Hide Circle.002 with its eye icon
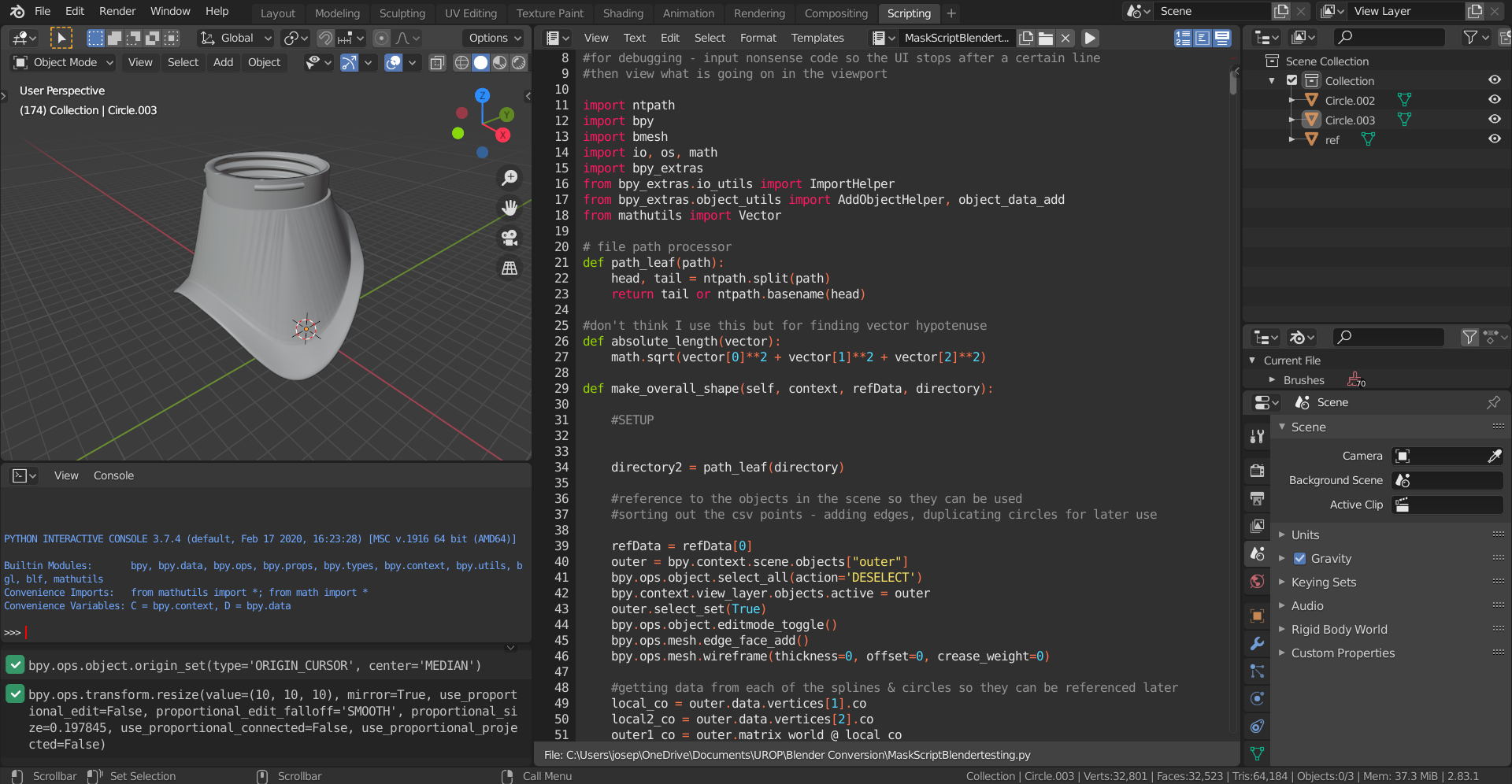This screenshot has height=784, width=1512. click(x=1494, y=100)
